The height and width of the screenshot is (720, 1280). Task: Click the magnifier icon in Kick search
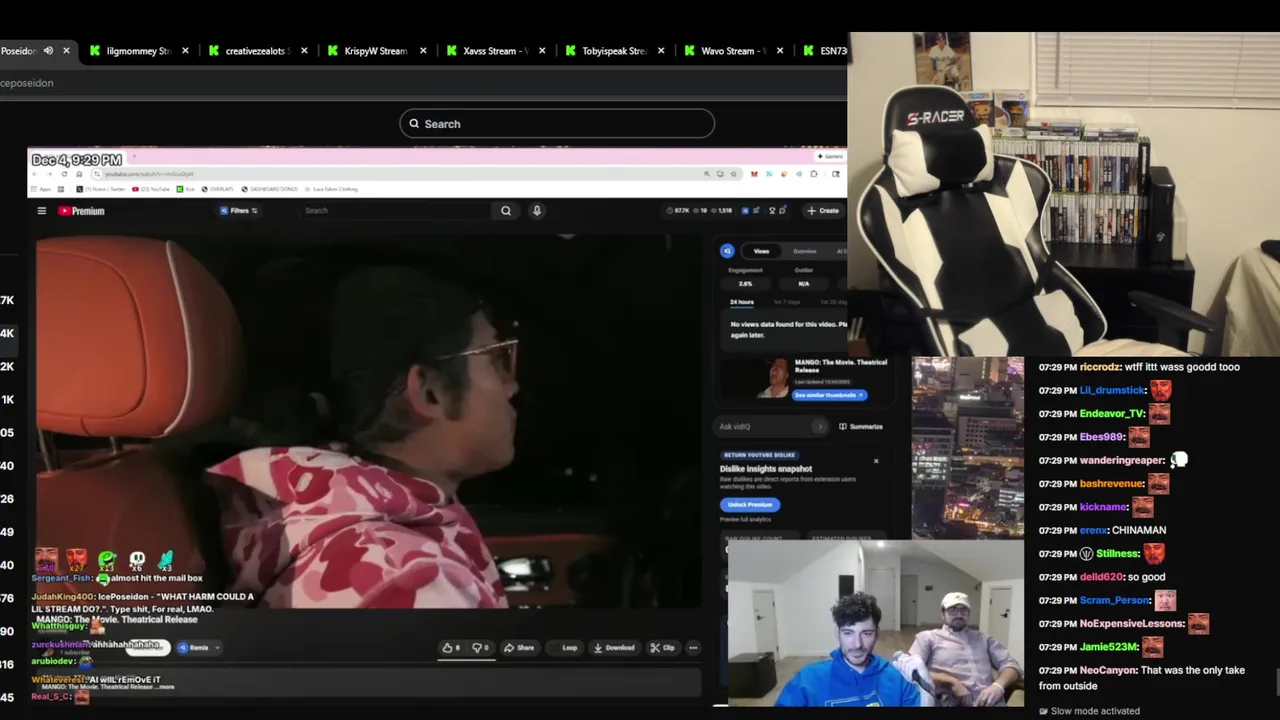(x=414, y=124)
